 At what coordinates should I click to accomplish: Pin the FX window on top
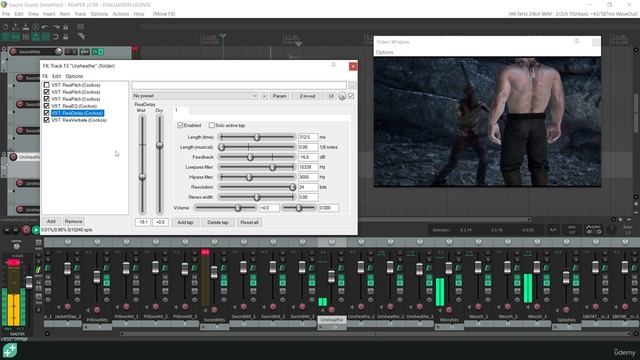[333, 66]
